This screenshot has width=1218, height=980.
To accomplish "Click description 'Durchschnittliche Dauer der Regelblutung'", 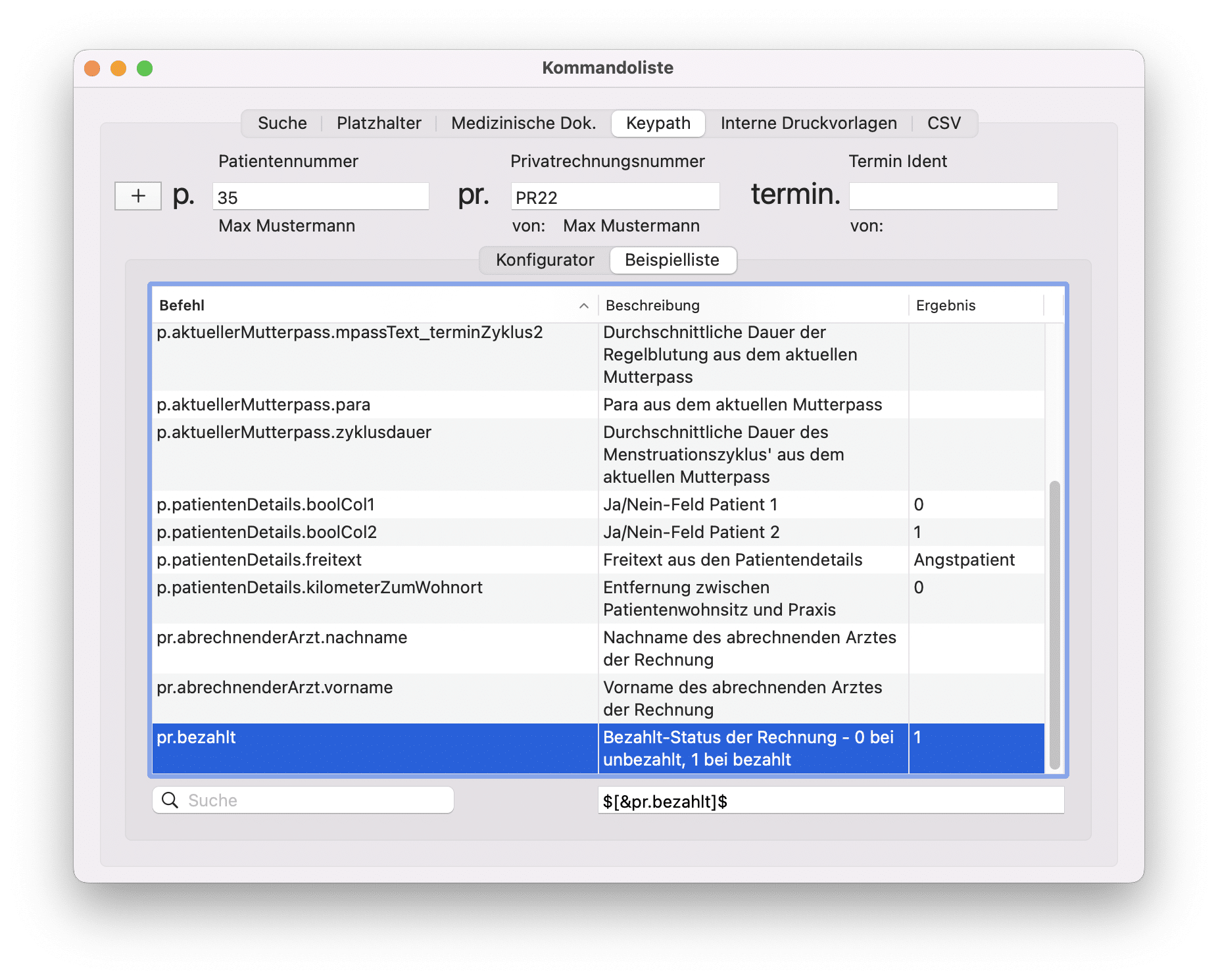I will click(x=730, y=355).
